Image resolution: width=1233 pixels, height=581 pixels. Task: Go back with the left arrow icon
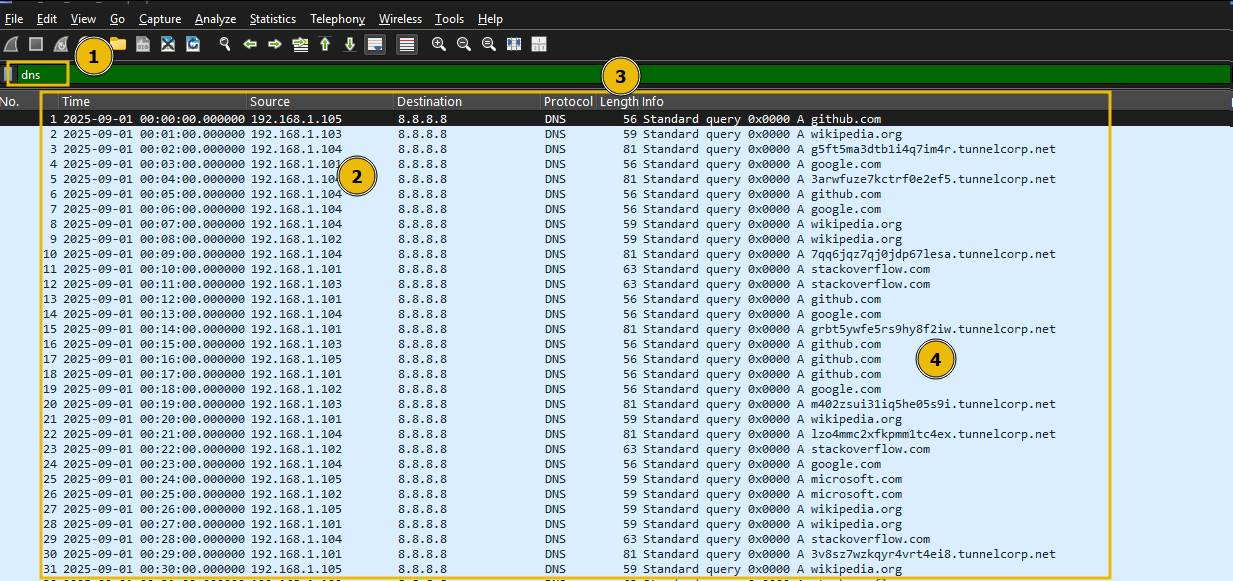pyautogui.click(x=250, y=44)
